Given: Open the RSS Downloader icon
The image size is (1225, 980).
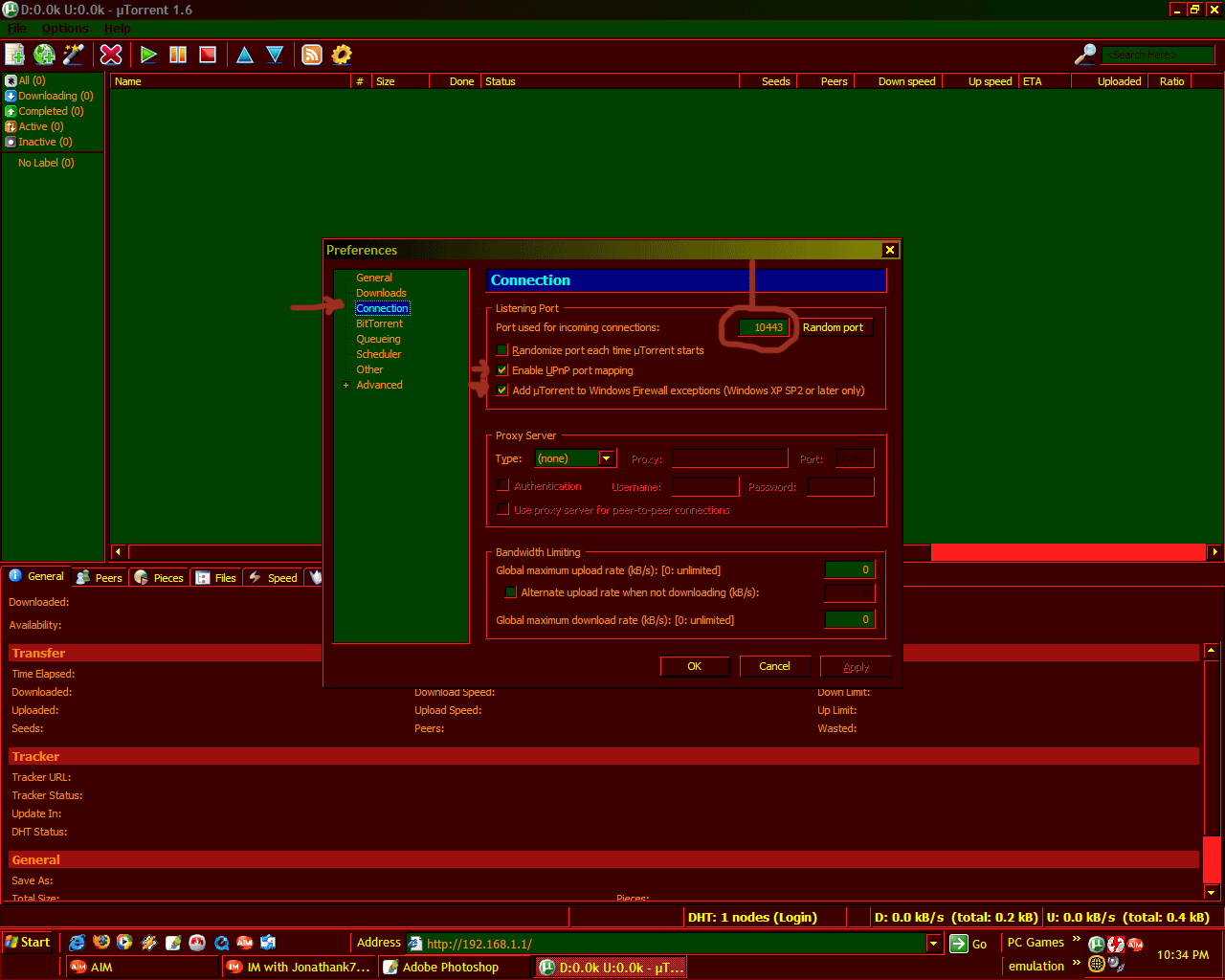Looking at the screenshot, I should pos(312,55).
